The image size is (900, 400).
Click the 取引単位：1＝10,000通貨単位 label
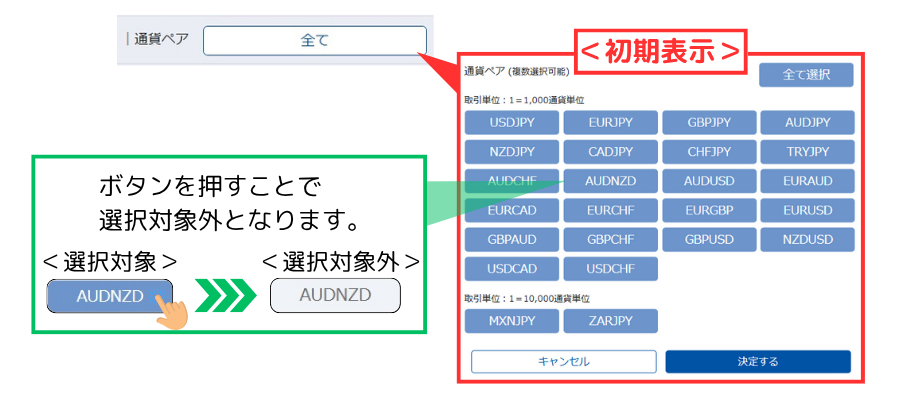click(x=527, y=298)
